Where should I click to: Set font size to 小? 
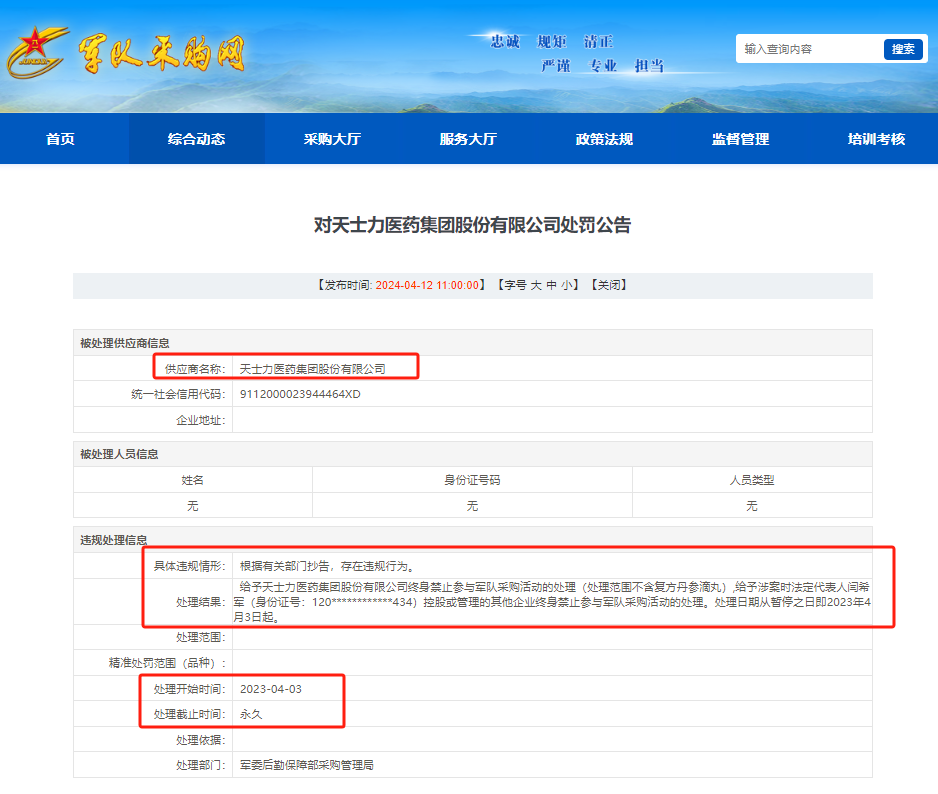click(x=567, y=285)
